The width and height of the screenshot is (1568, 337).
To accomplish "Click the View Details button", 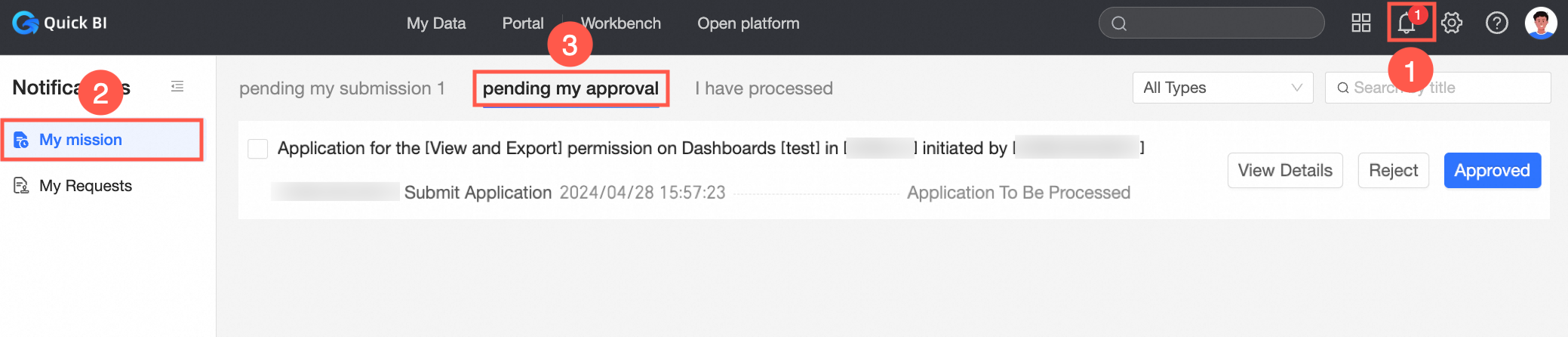I will pyautogui.click(x=1284, y=171).
